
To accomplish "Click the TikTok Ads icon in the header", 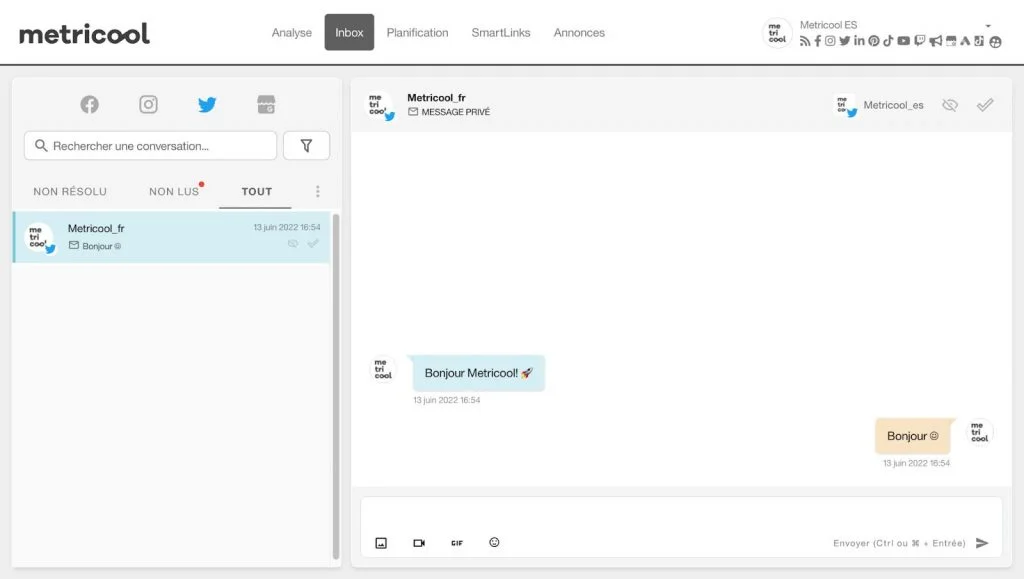I will pyautogui.click(x=979, y=41).
